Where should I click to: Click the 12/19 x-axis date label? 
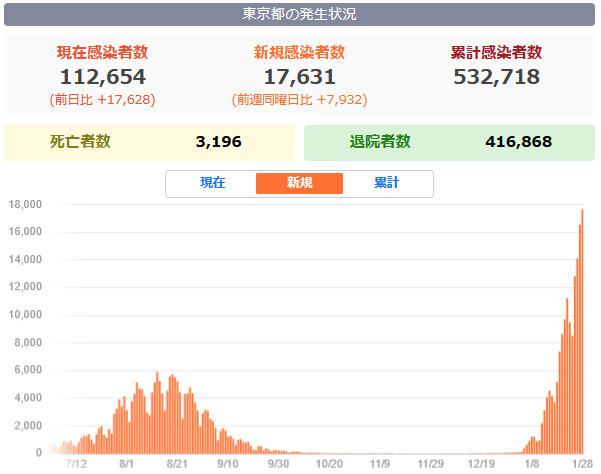[x=481, y=464]
